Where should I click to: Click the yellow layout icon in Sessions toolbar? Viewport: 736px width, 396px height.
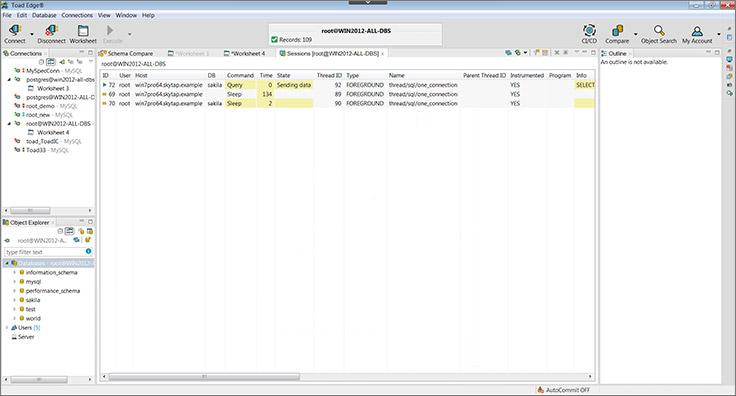click(545, 53)
